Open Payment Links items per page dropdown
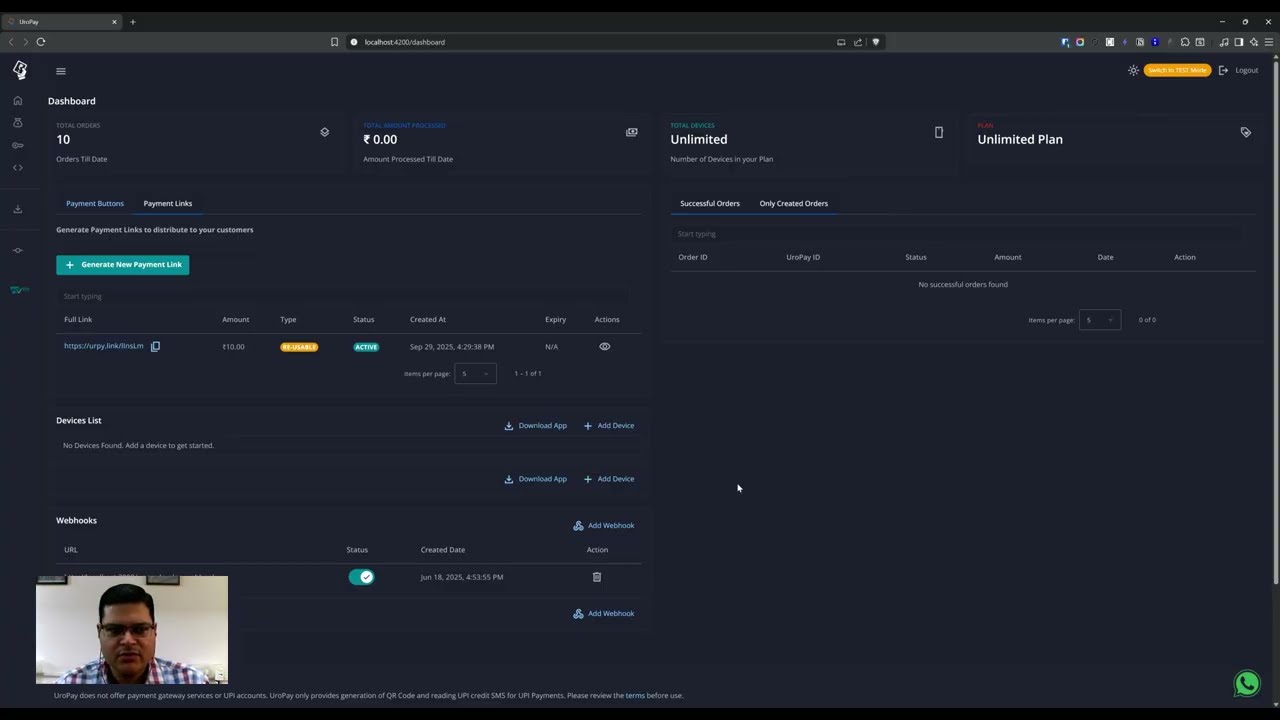The width and height of the screenshot is (1280, 720). [475, 373]
